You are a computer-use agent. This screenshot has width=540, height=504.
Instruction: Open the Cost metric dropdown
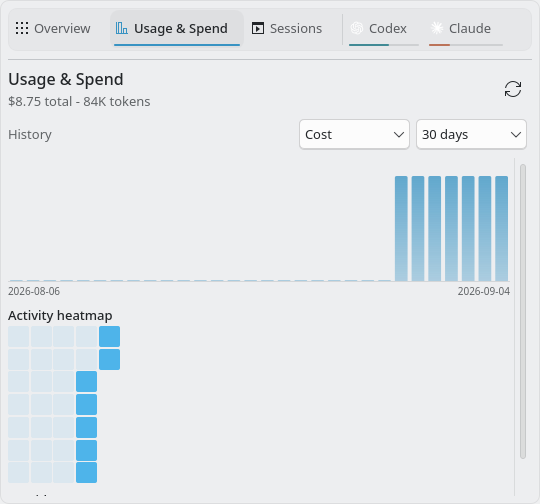pyautogui.click(x=354, y=134)
